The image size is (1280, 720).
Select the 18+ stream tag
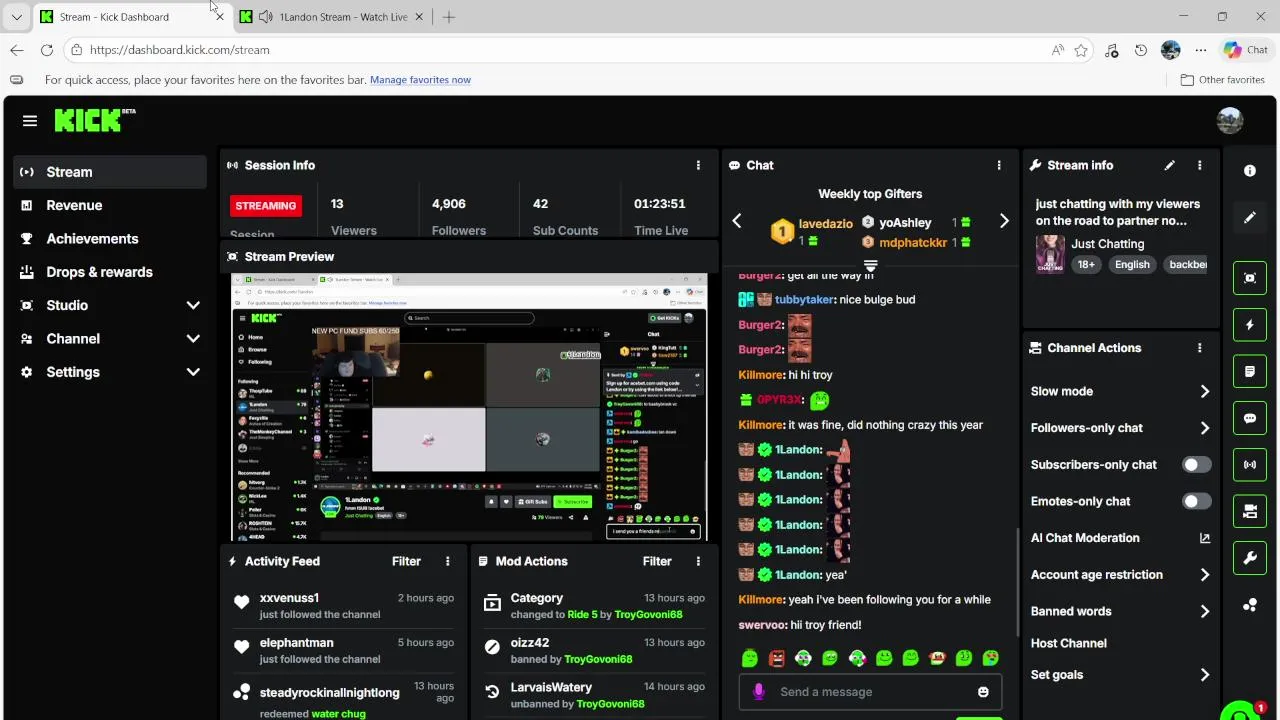click(x=1086, y=265)
